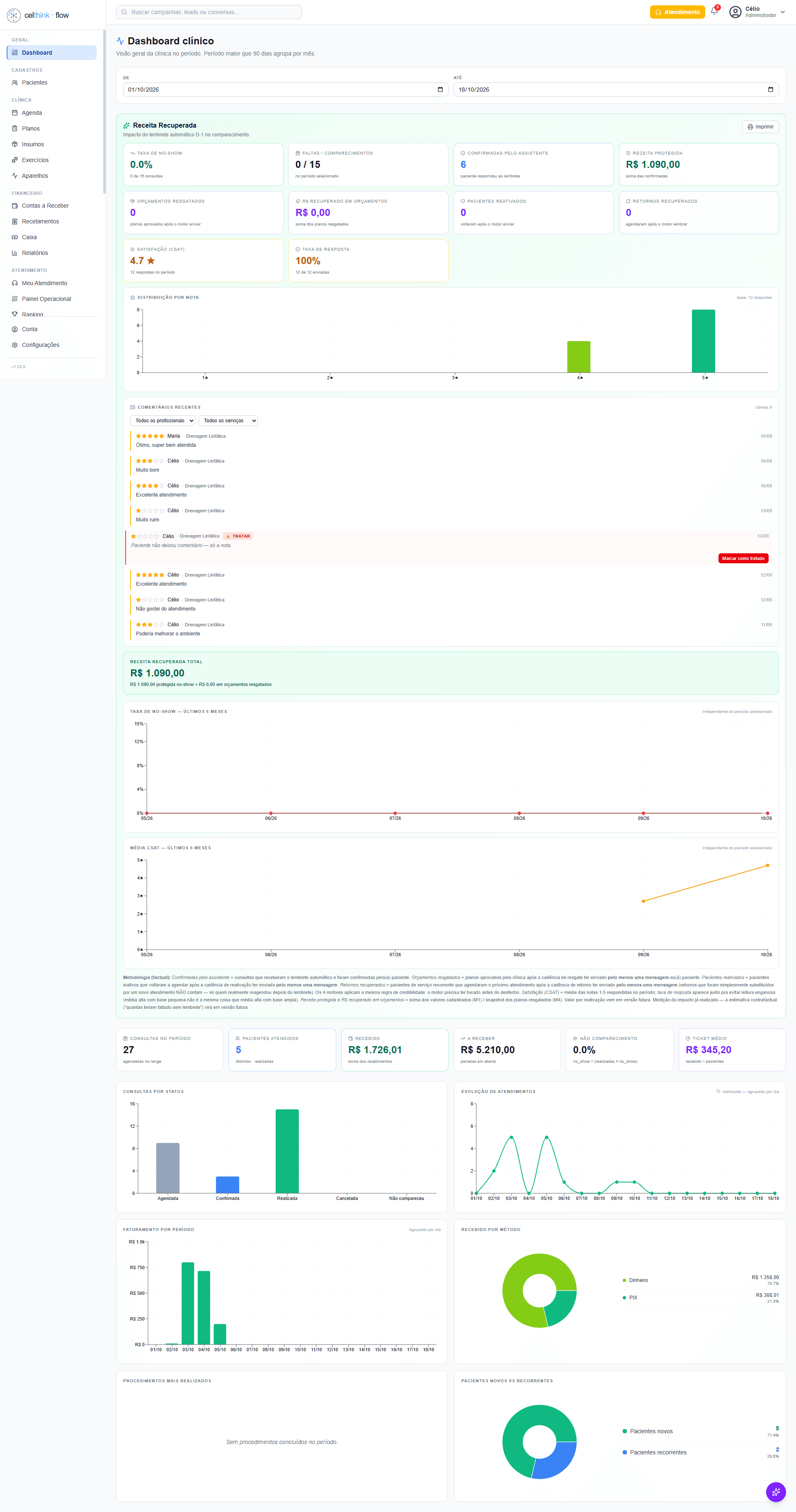796x1512 pixels.
Task: Click Marcar como tratado button
Action: pyautogui.click(x=743, y=558)
